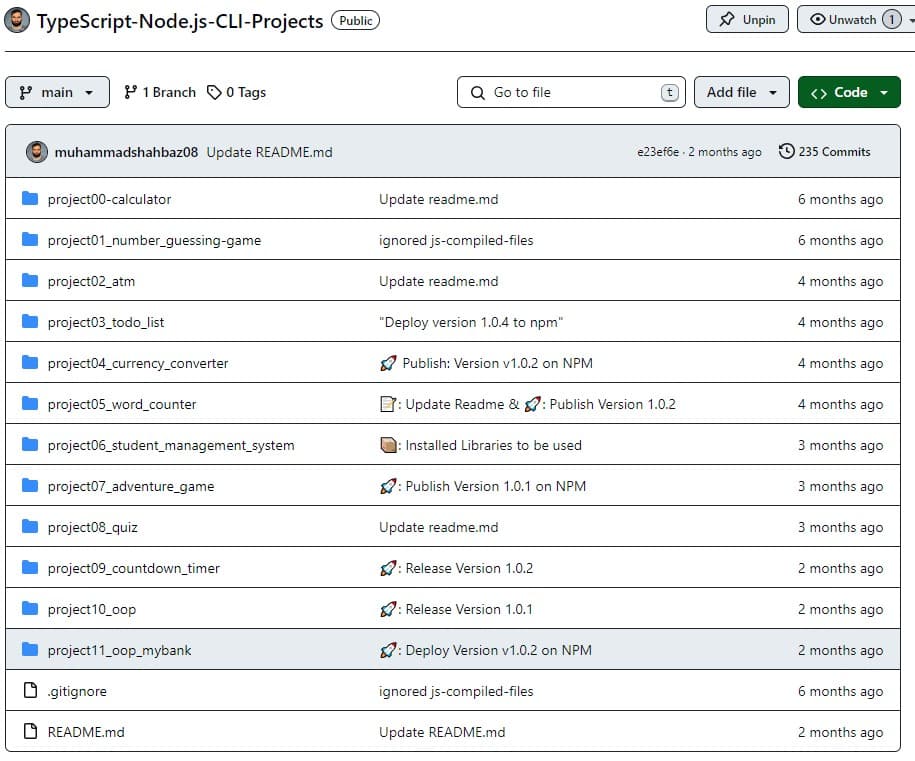Viewport: 915px width, 761px height.
Task: Open project04_currency_converter folder name
Action: 138,364
